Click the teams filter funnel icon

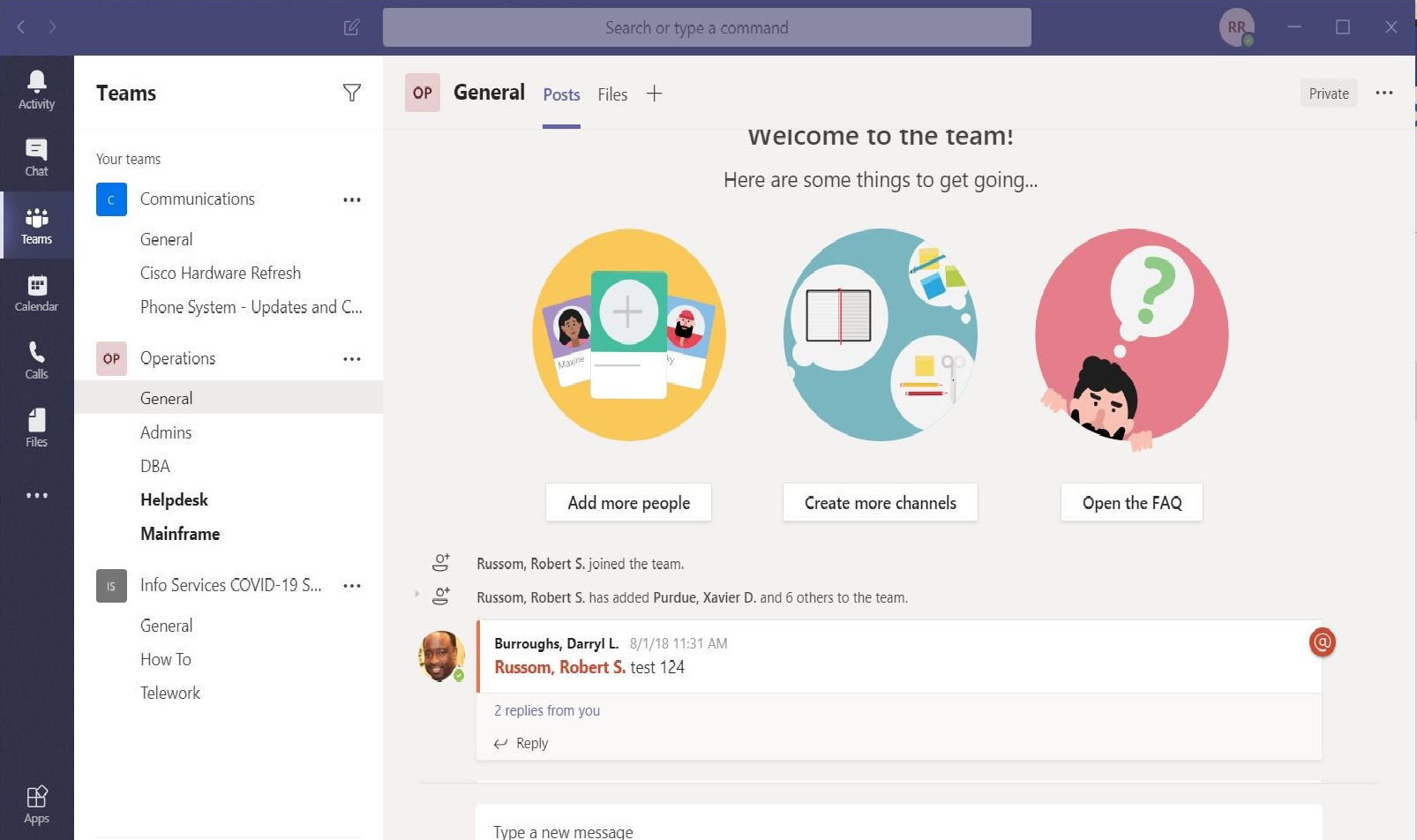352,93
